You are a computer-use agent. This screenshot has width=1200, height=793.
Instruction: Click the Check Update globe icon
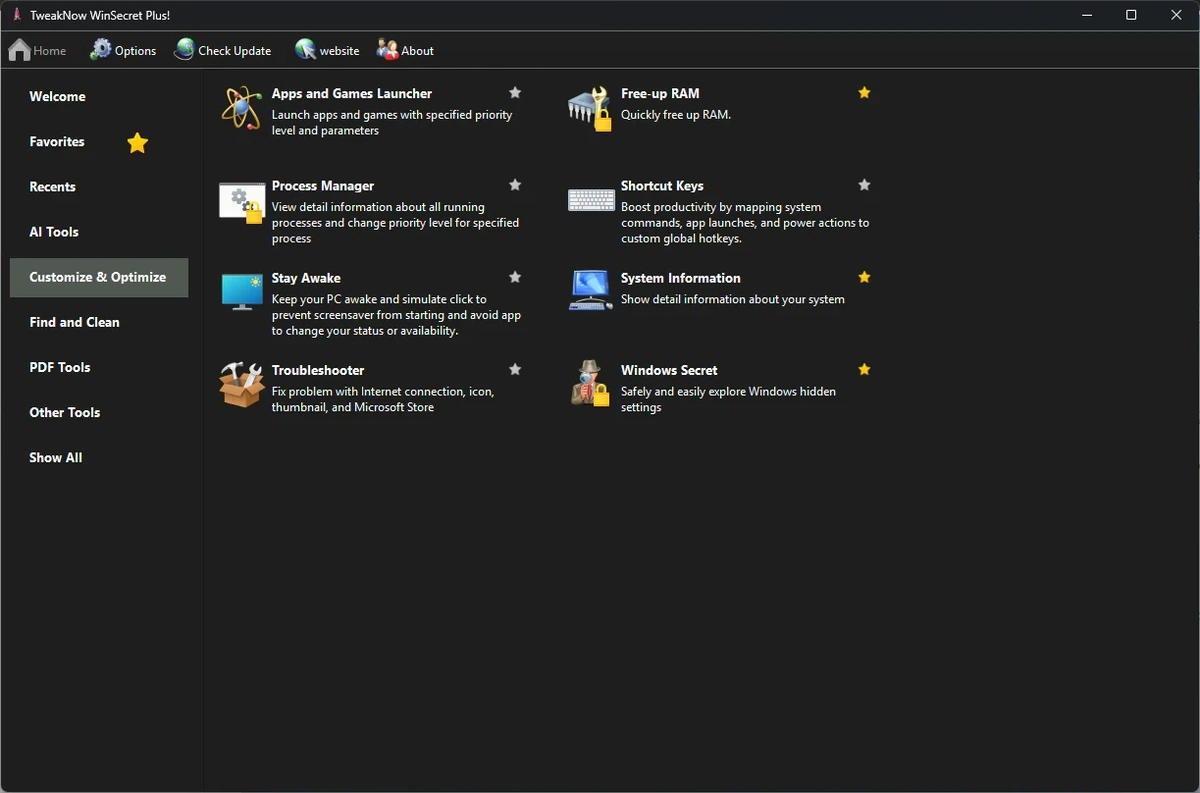[x=184, y=49]
